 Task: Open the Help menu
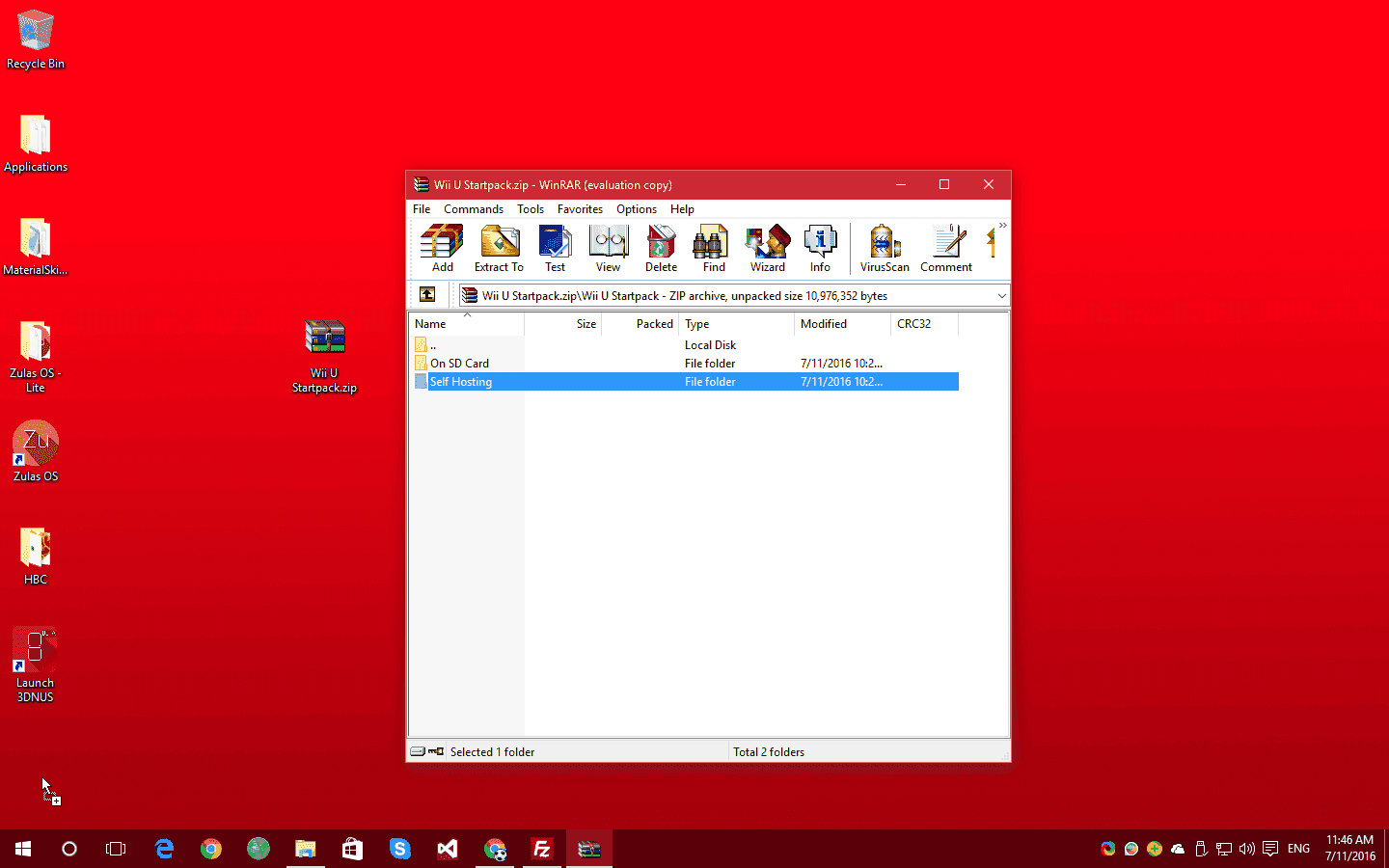[x=682, y=209]
